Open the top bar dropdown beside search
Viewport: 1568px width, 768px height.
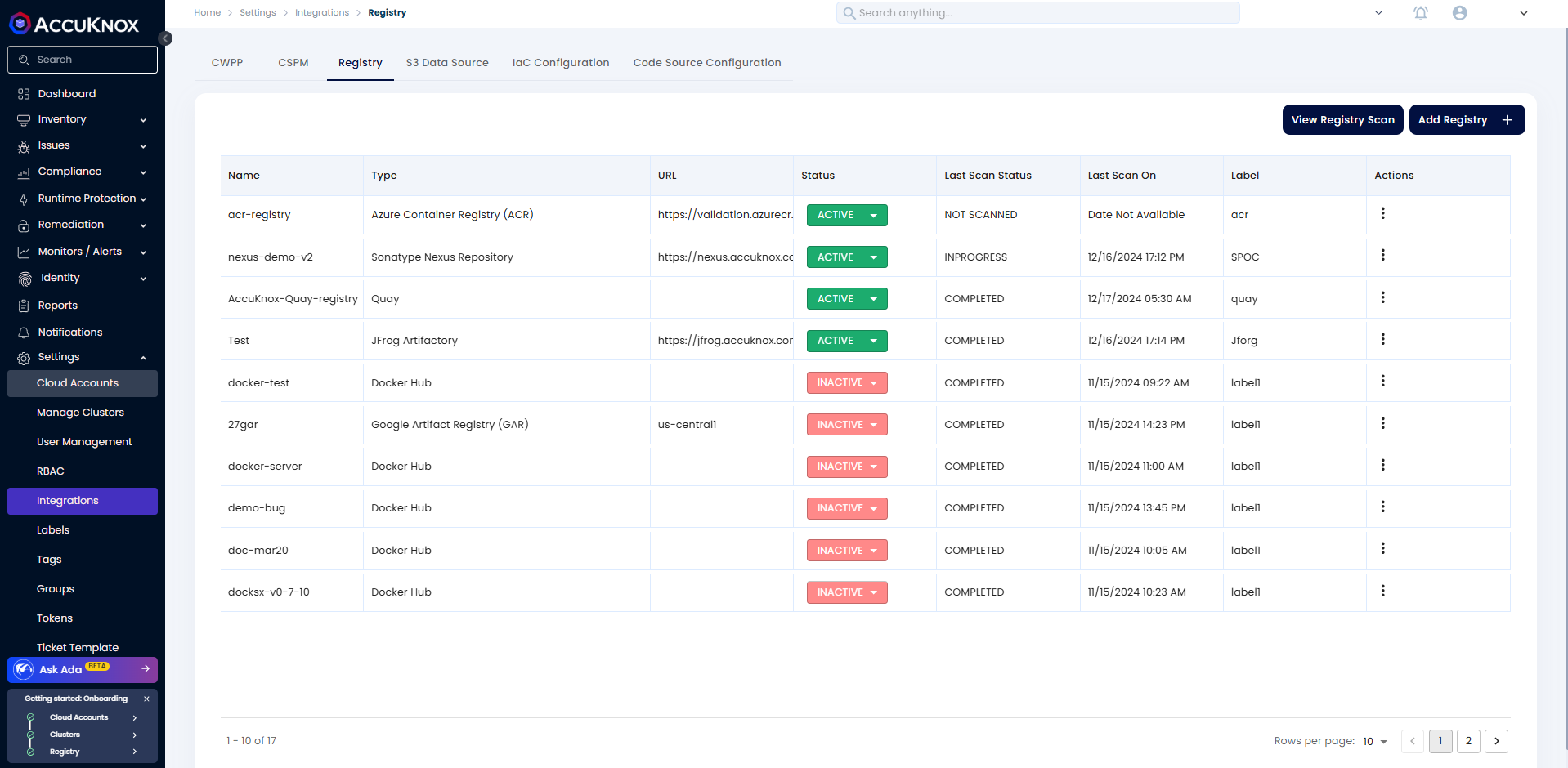coord(1379,13)
